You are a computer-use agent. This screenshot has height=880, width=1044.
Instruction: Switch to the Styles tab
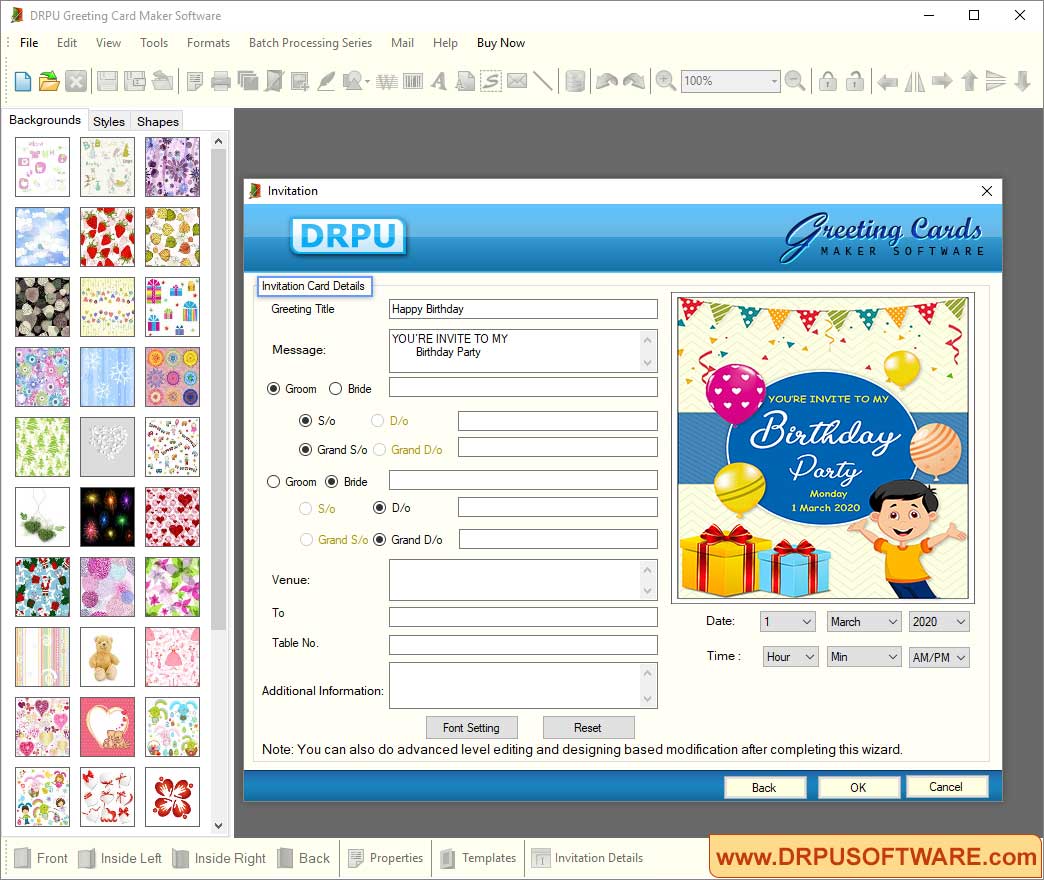tap(109, 121)
